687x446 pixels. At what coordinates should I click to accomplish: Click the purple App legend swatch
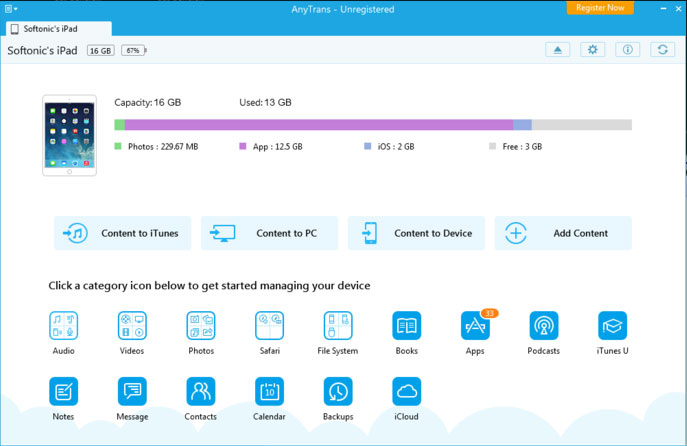tap(243, 146)
